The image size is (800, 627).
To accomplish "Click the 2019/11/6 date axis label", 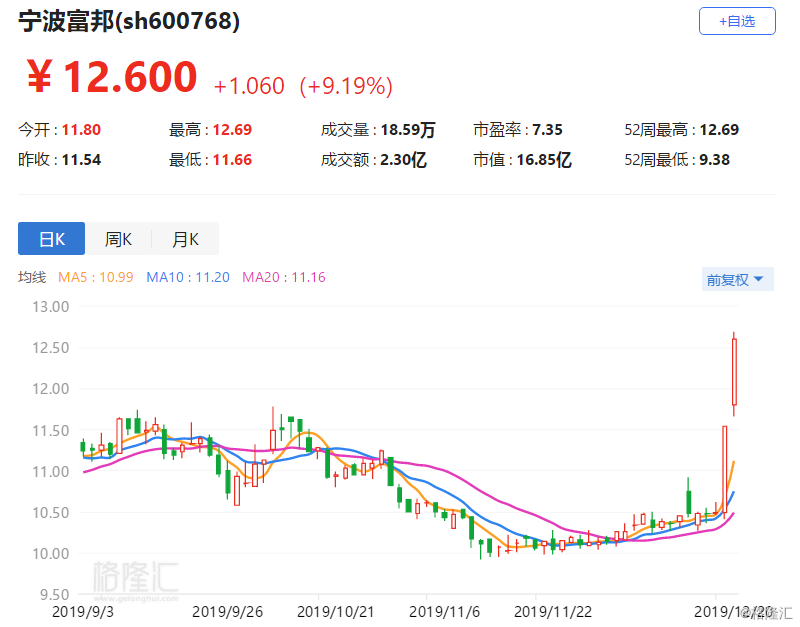I will tap(444, 611).
